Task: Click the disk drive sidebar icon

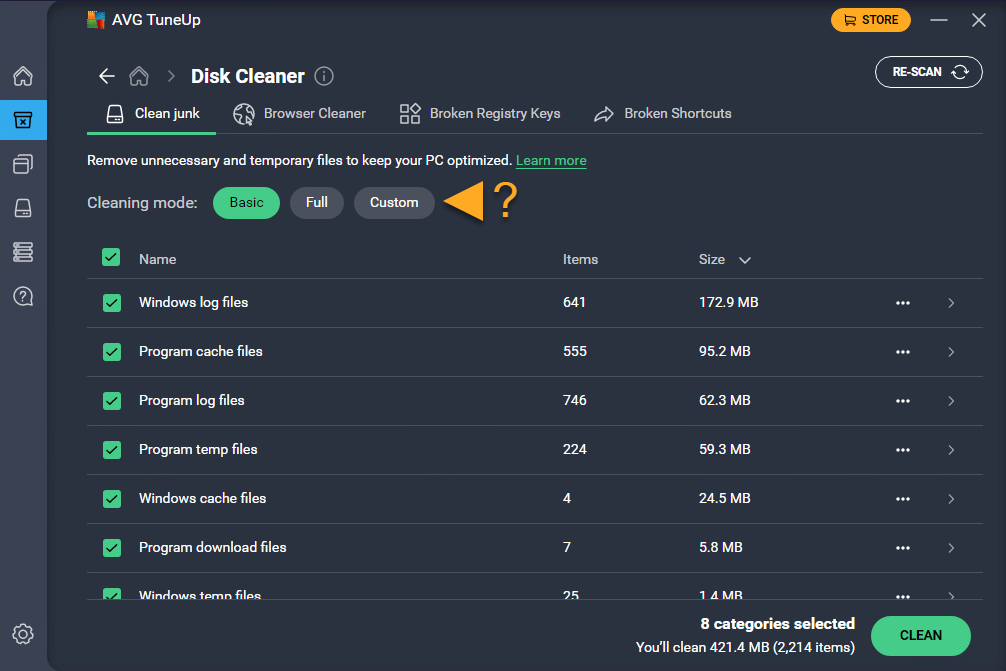Action: click(22, 208)
